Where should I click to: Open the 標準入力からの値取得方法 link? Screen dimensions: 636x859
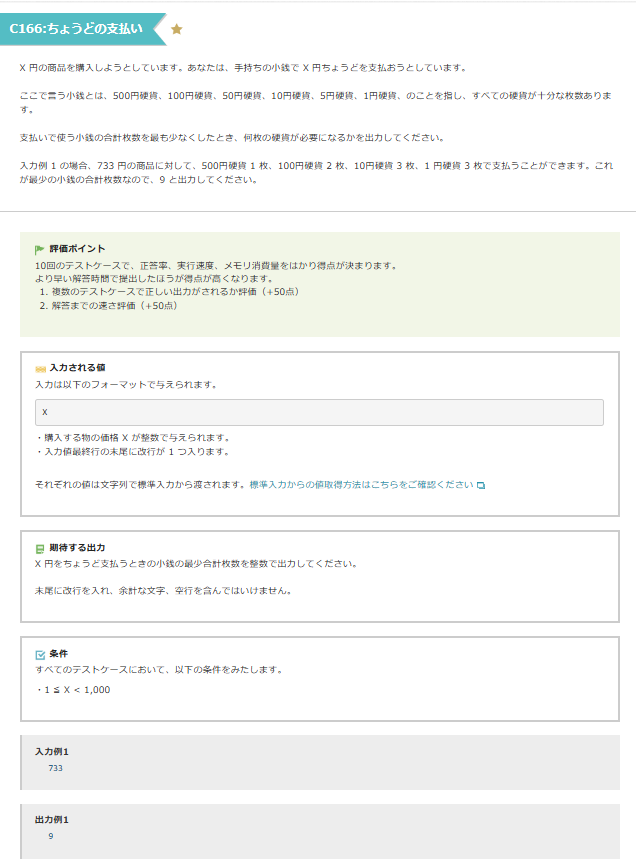point(361,484)
